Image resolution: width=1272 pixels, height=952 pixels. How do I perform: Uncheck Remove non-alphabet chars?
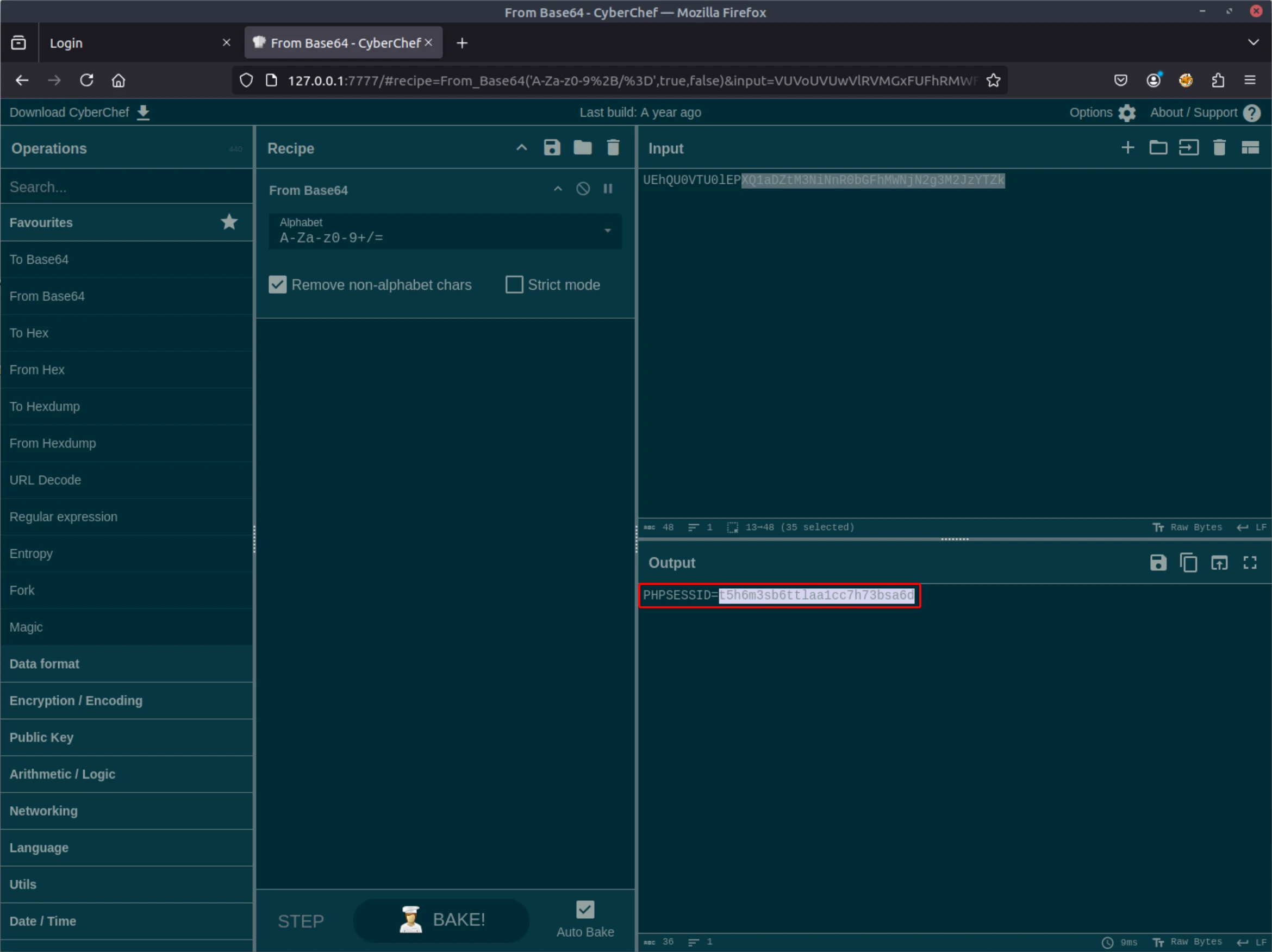click(278, 284)
